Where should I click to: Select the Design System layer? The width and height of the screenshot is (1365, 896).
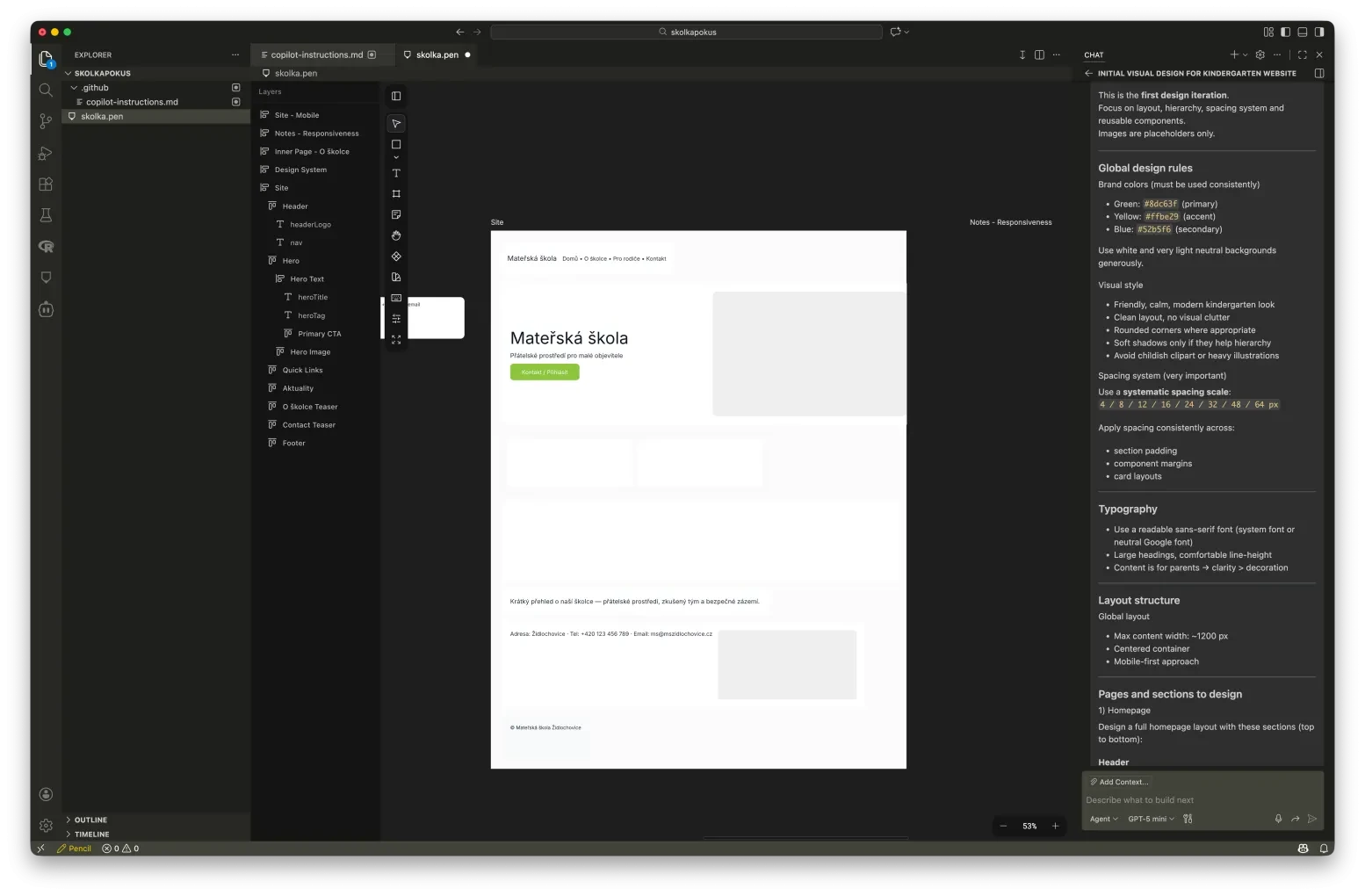(x=300, y=170)
